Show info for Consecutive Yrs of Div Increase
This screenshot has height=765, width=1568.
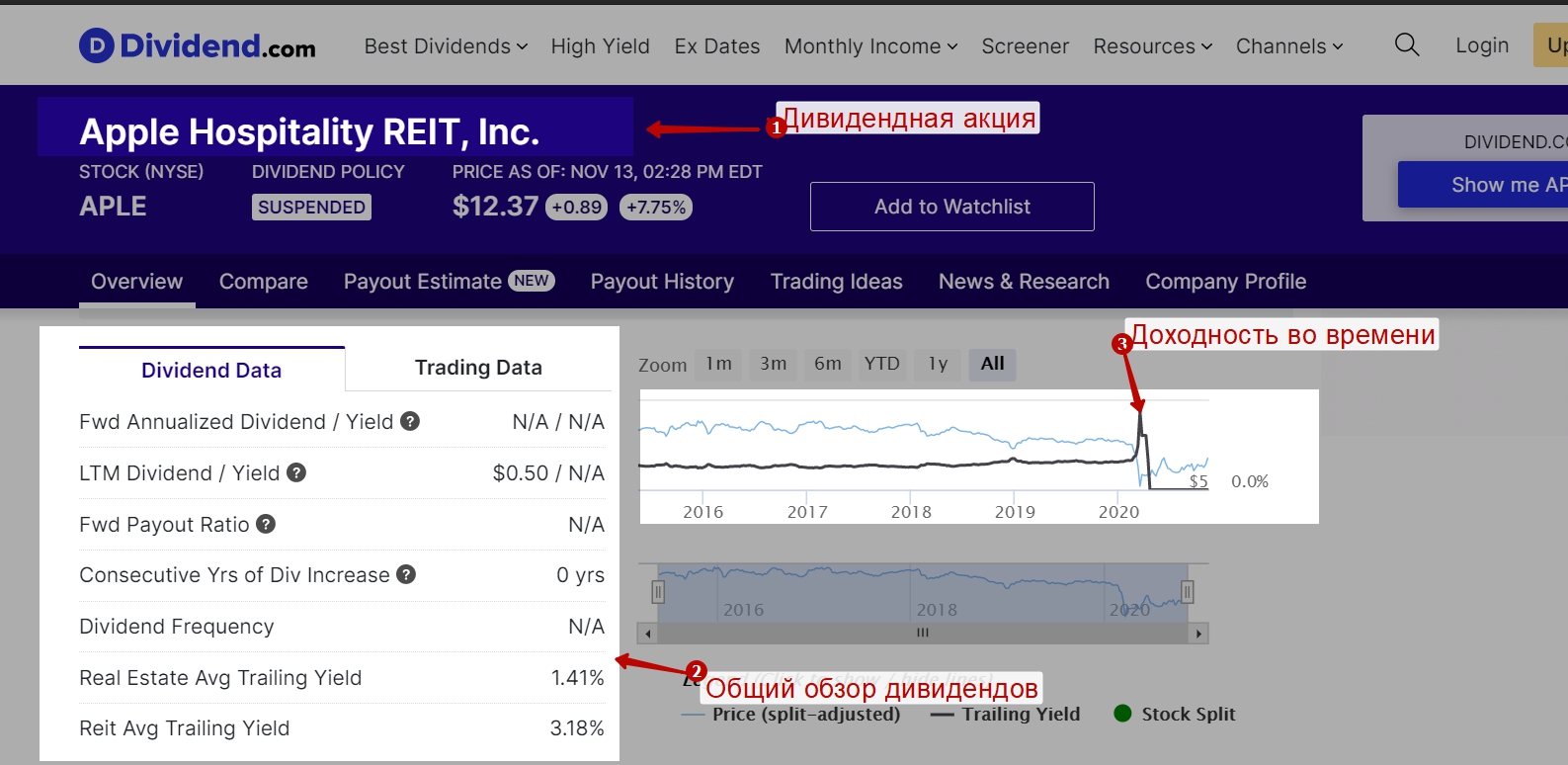point(406,575)
